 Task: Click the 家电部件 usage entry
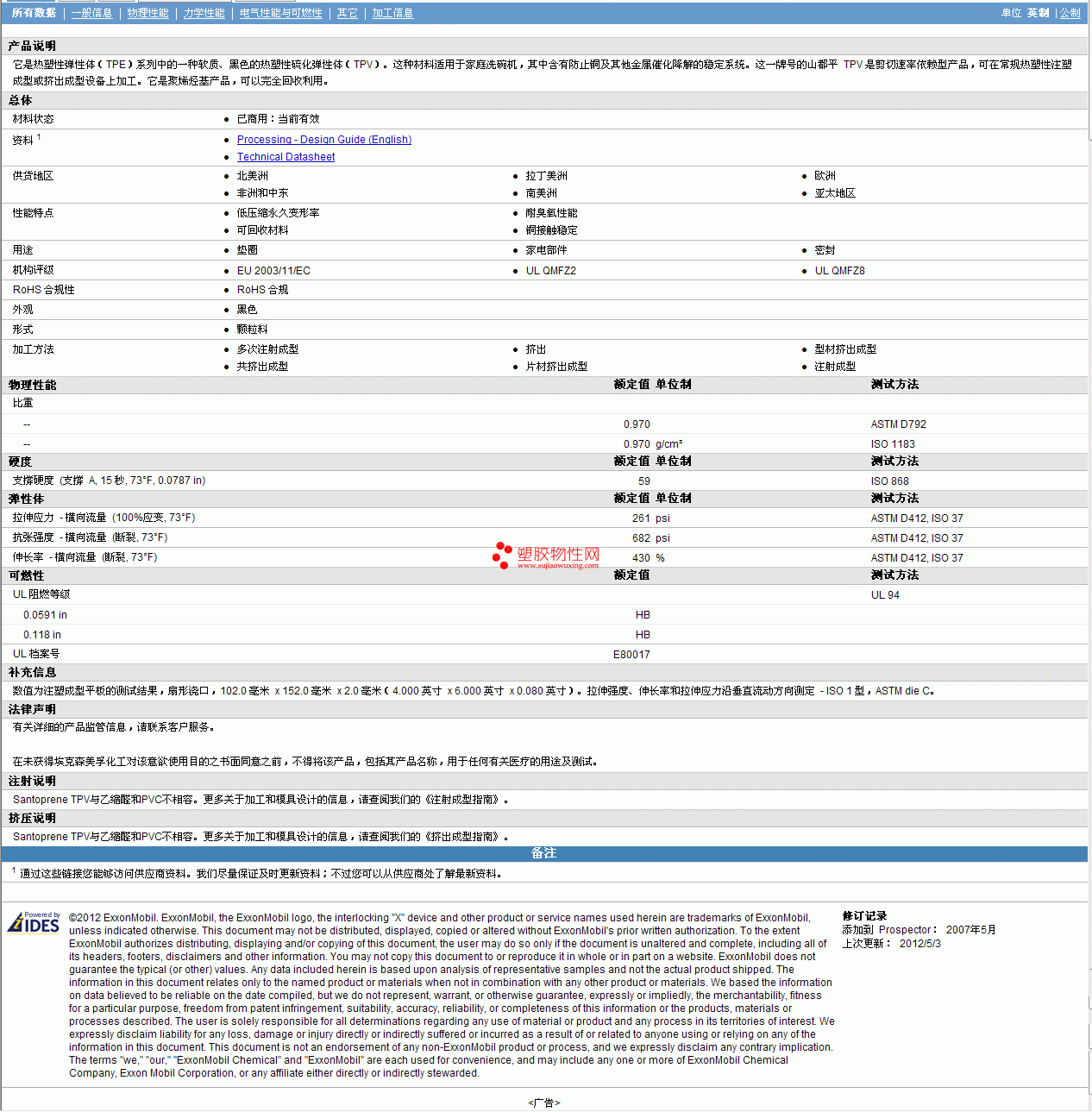click(x=547, y=250)
